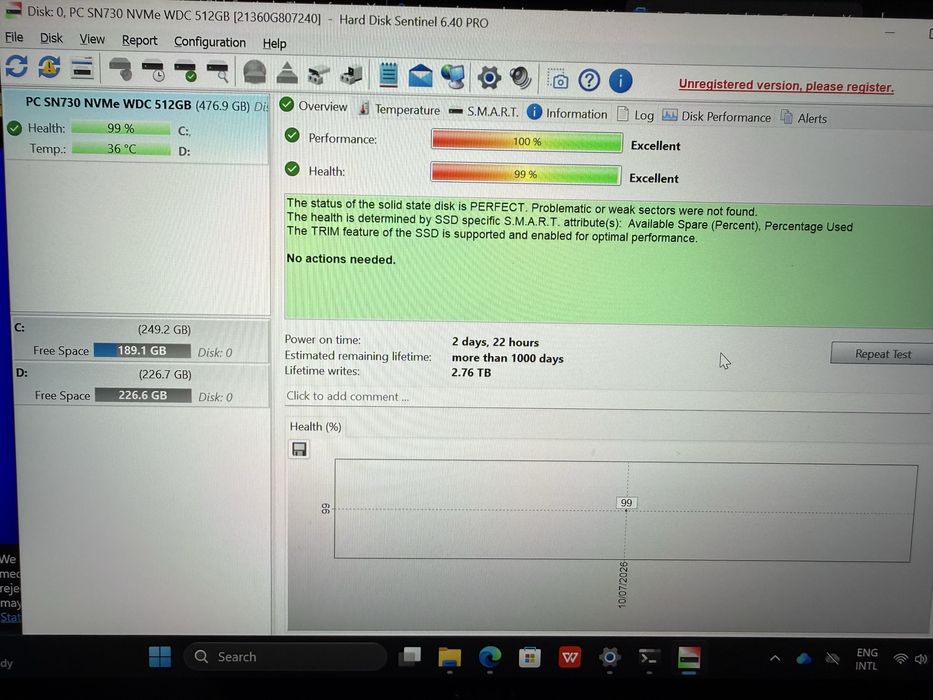Image resolution: width=933 pixels, height=700 pixels.
Task: Click the 'more than 1000 days' lifetime value
Action: pyautogui.click(x=508, y=358)
